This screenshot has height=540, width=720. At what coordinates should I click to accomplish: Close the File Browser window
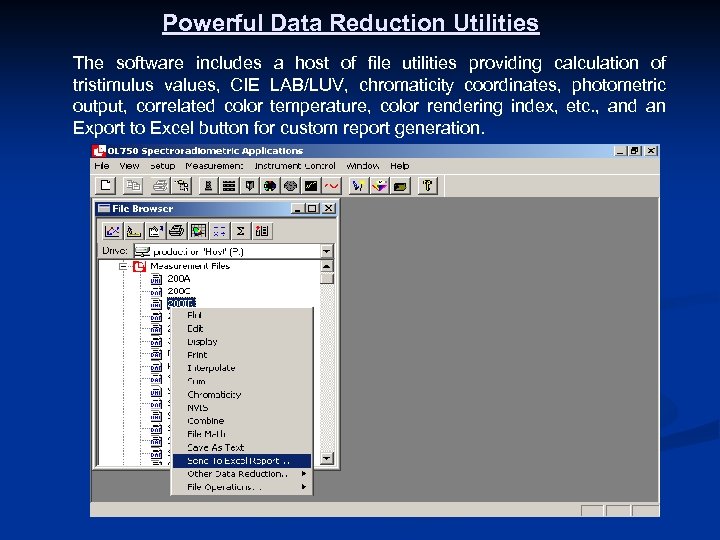pyautogui.click(x=329, y=208)
